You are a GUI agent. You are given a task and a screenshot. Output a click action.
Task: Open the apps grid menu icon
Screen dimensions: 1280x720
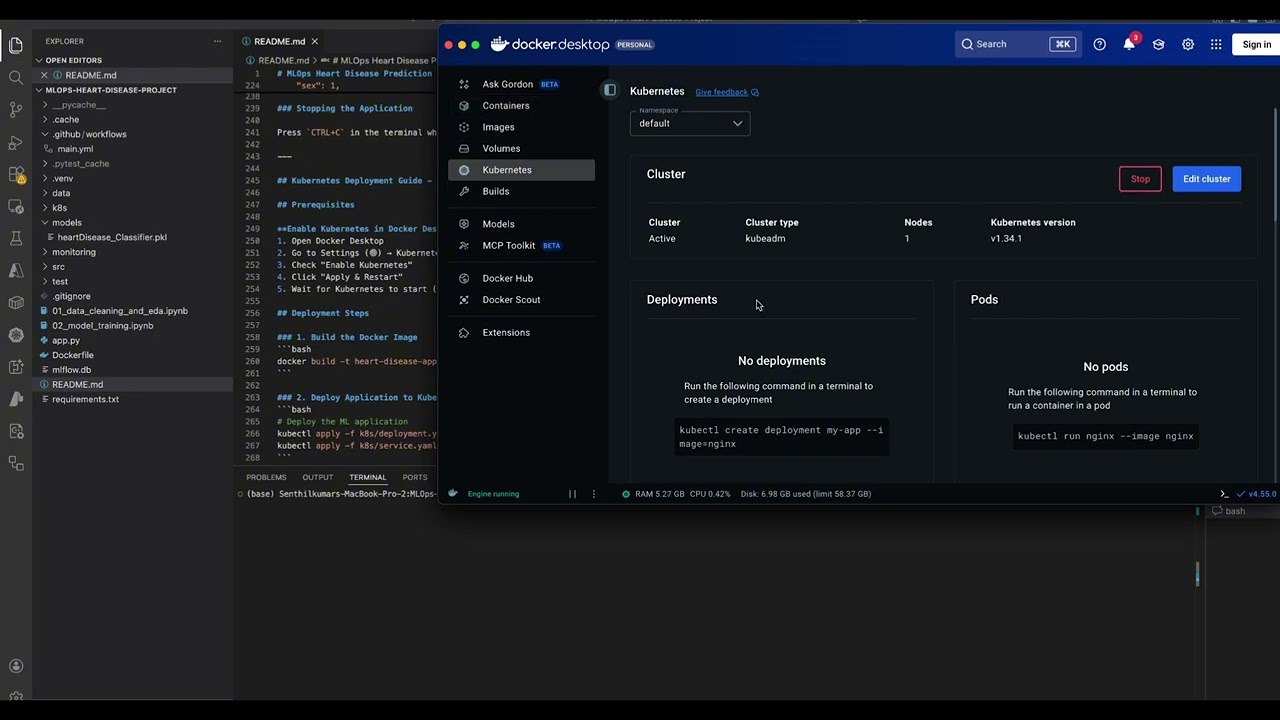[x=1216, y=44]
